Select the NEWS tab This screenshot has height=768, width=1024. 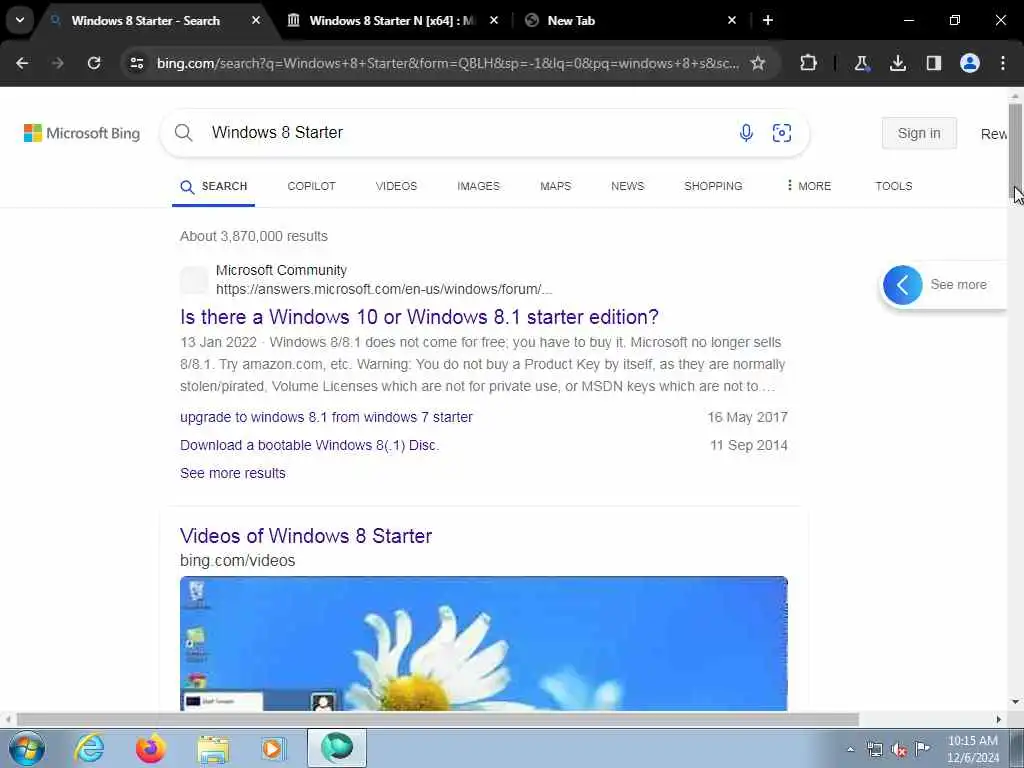tap(628, 186)
